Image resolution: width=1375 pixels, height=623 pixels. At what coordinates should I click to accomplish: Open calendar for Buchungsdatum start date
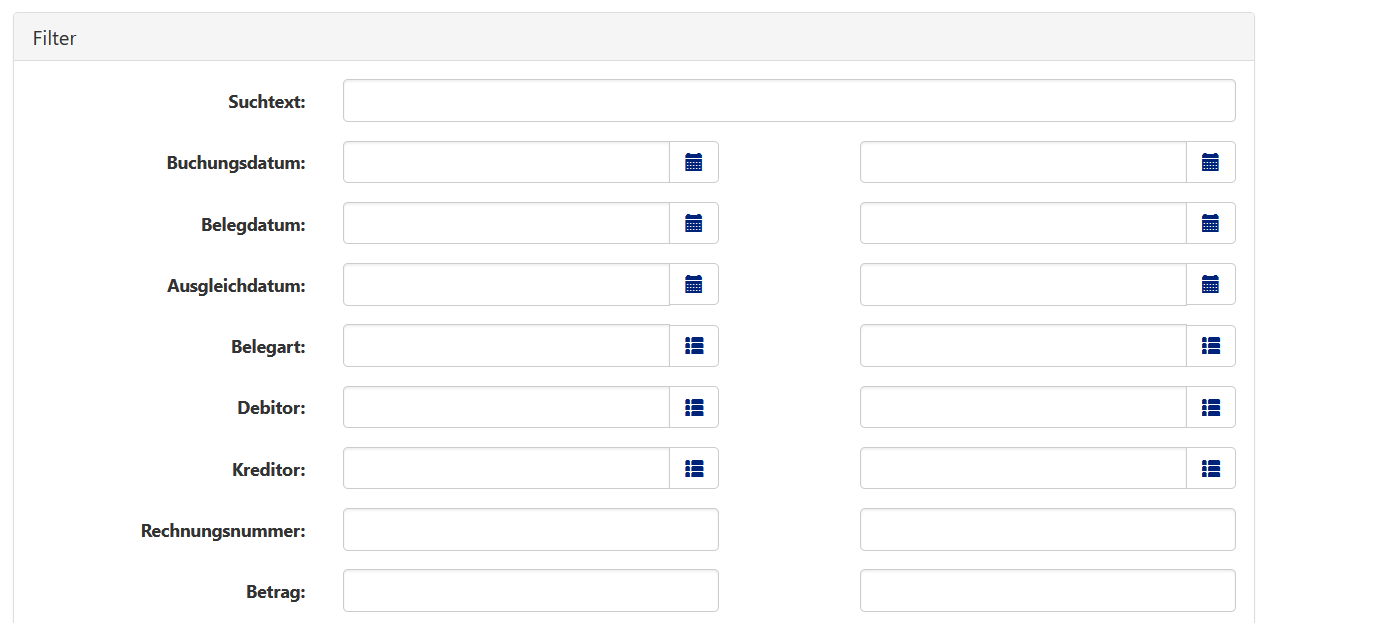coord(694,162)
